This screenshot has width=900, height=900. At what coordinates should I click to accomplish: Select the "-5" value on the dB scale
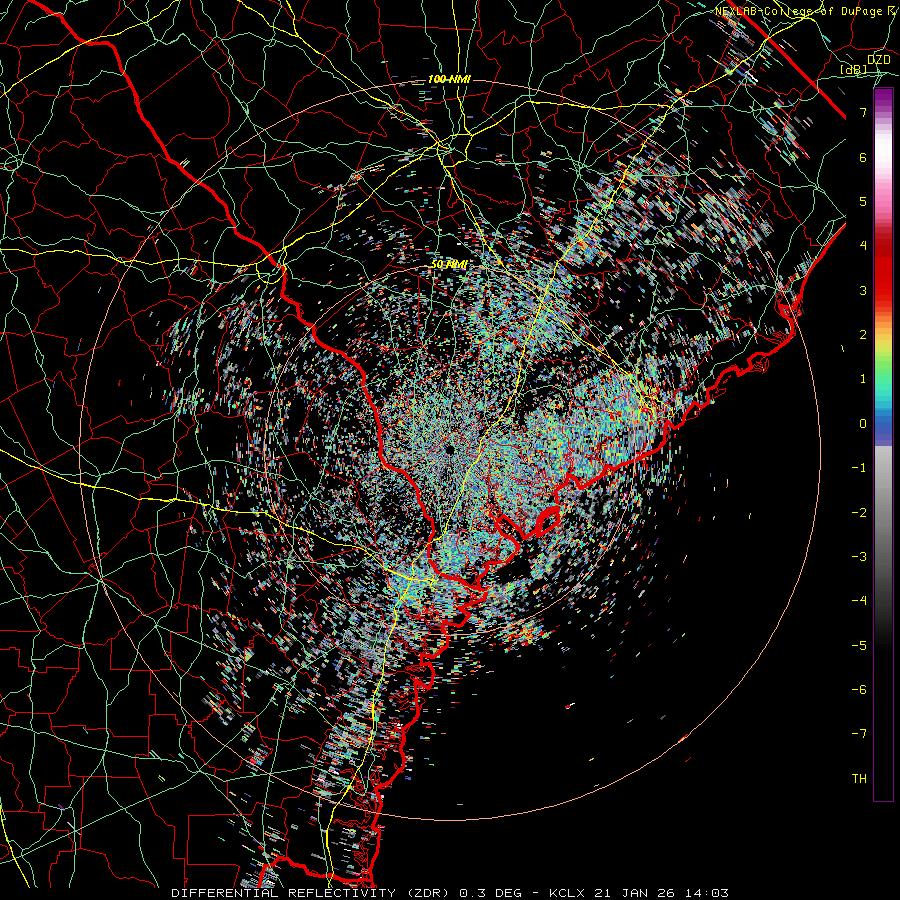859,646
